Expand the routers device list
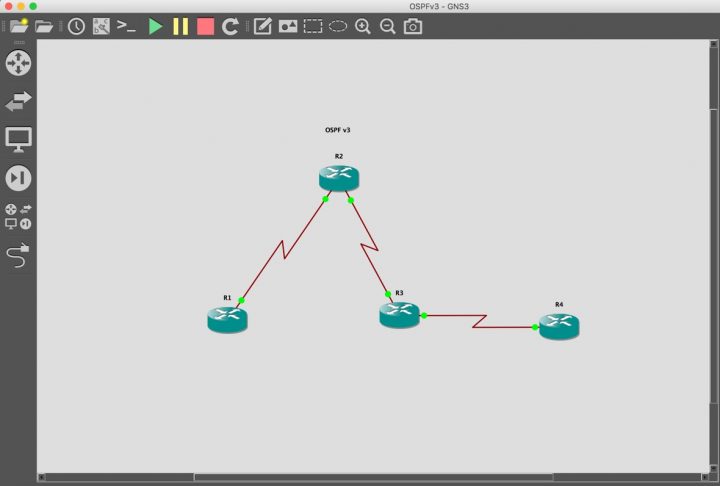This screenshot has width=720, height=486. pos(19,63)
